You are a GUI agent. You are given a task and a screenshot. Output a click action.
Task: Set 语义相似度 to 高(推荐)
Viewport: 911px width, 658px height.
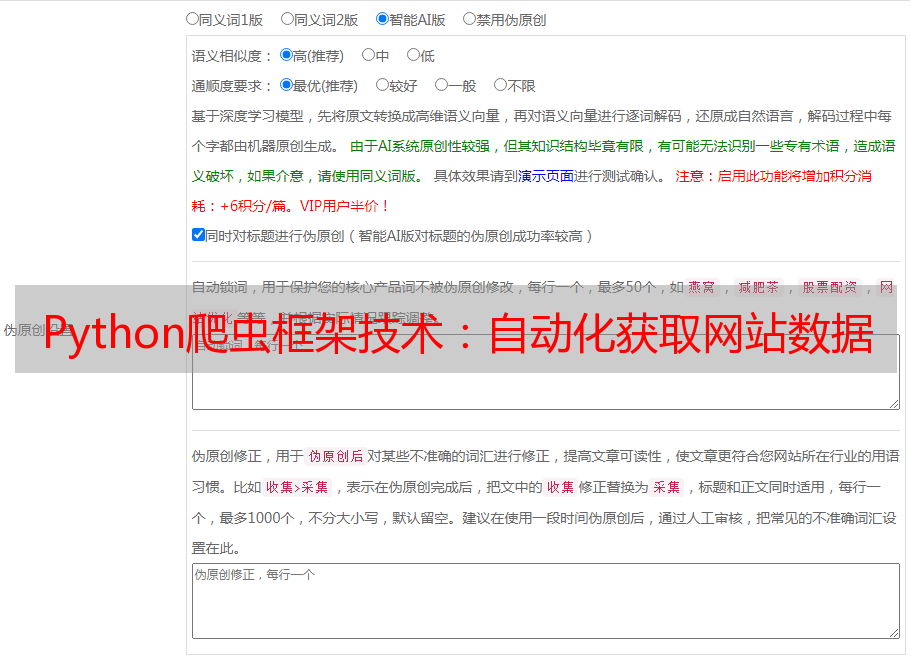[x=286, y=55]
